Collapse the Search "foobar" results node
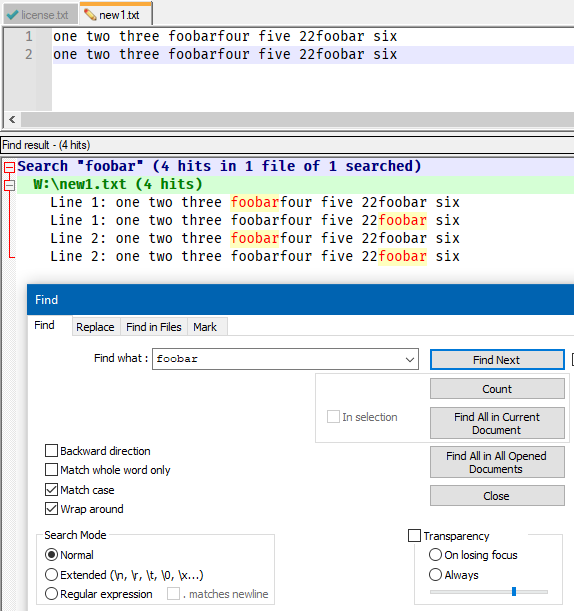 (9, 168)
